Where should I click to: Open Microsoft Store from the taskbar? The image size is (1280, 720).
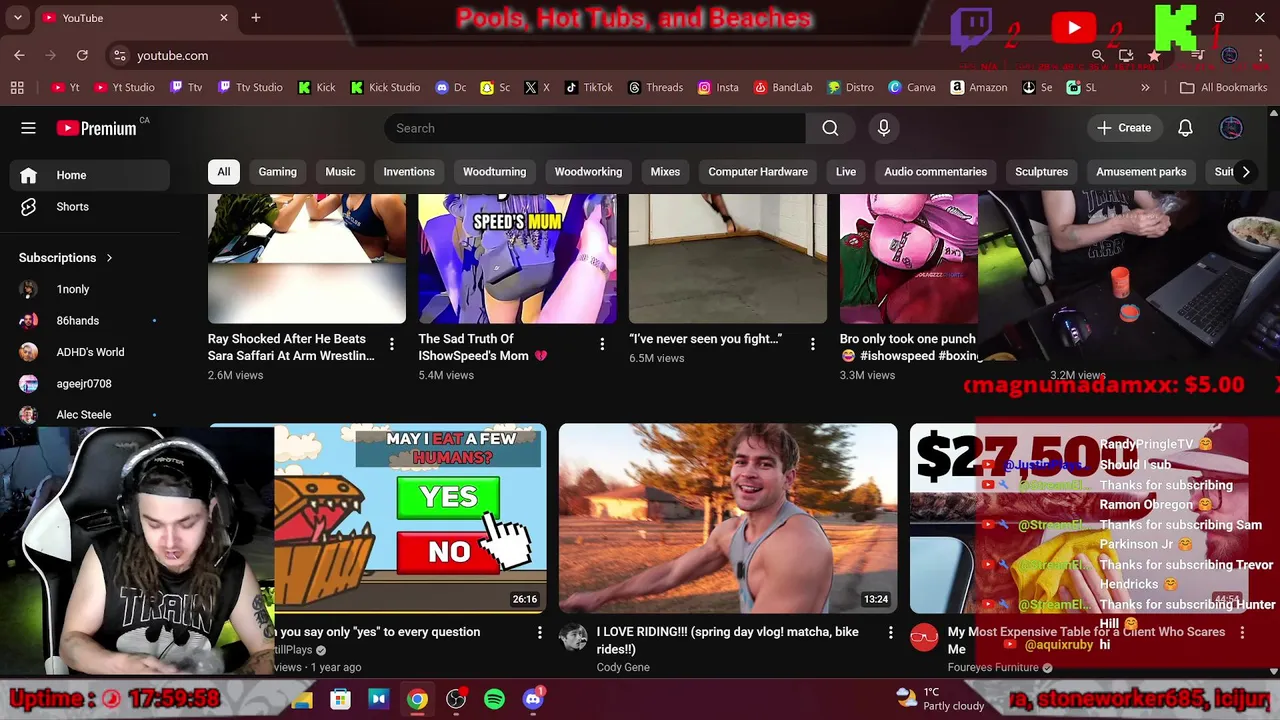(x=340, y=699)
